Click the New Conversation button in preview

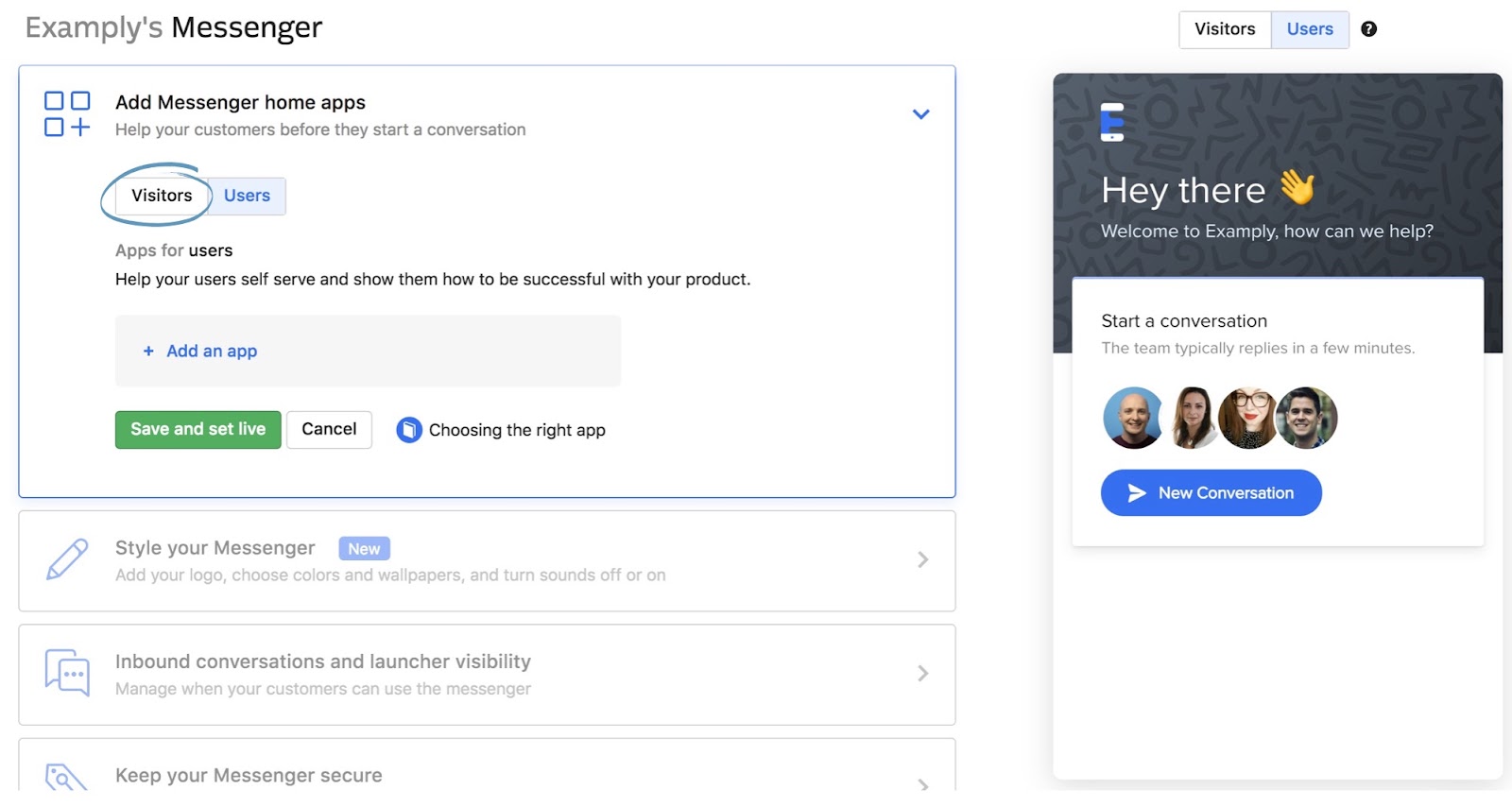click(1211, 492)
